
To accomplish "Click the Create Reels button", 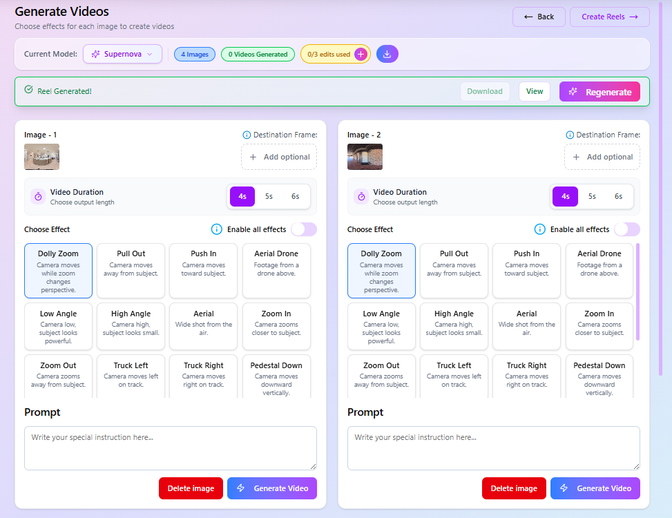I will pos(609,17).
